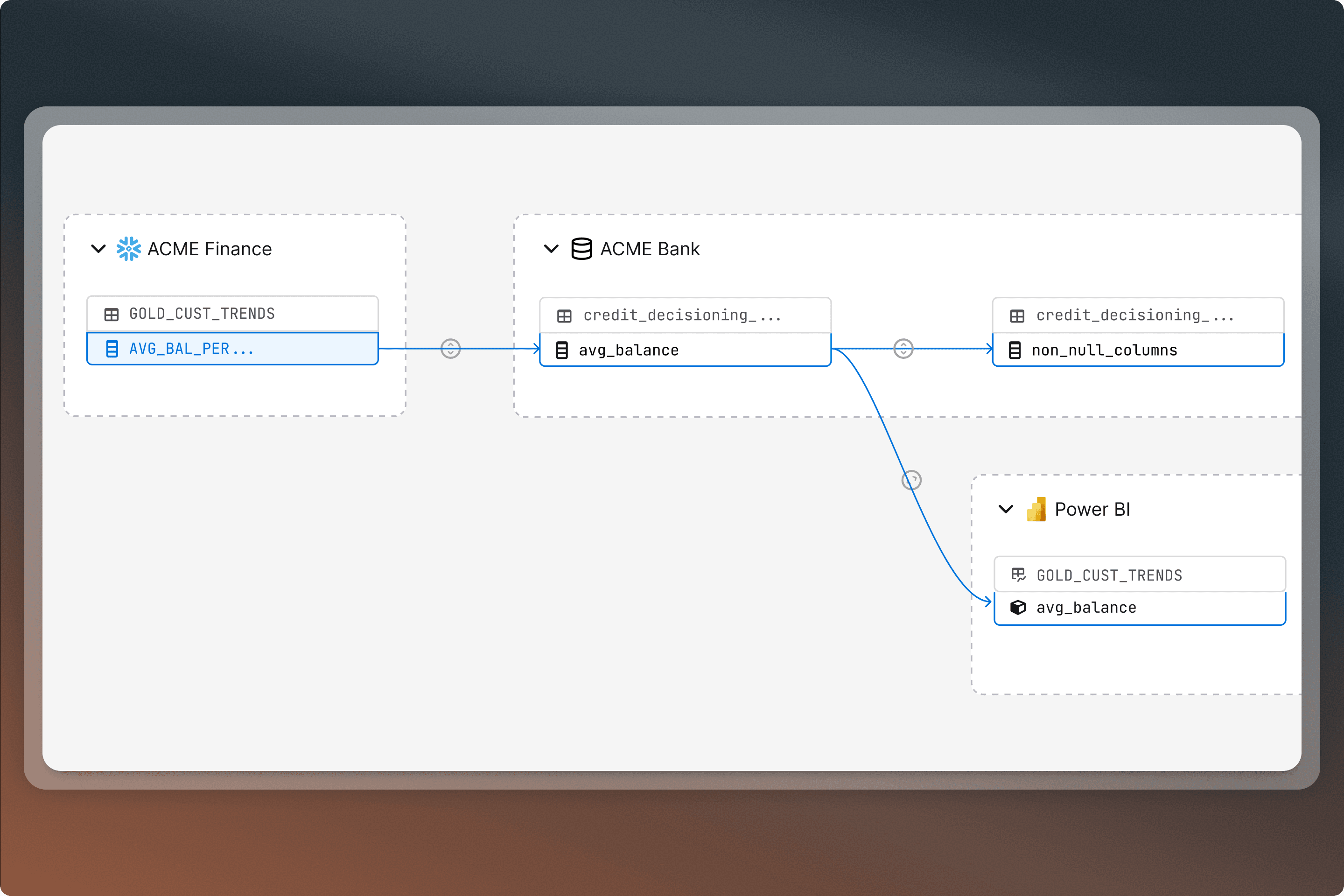This screenshot has height=896, width=1344.
Task: Click the edge circle on the curved line to Power BI
Action: tap(911, 480)
